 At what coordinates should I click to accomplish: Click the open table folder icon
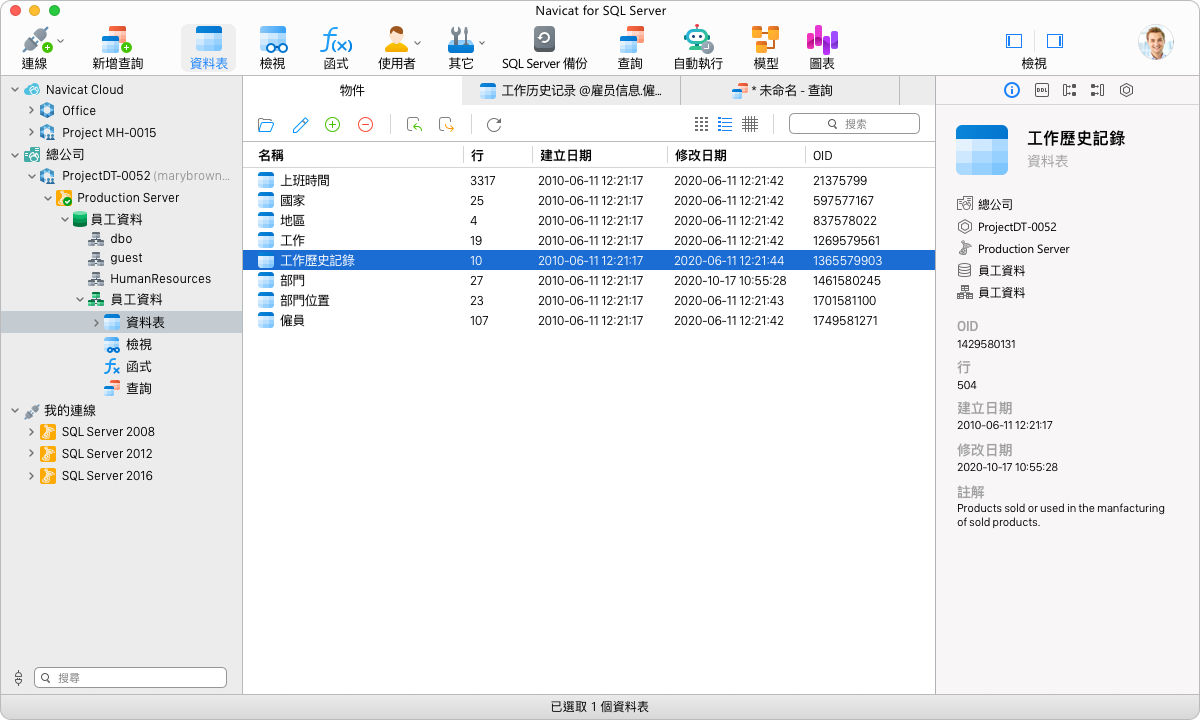266,125
